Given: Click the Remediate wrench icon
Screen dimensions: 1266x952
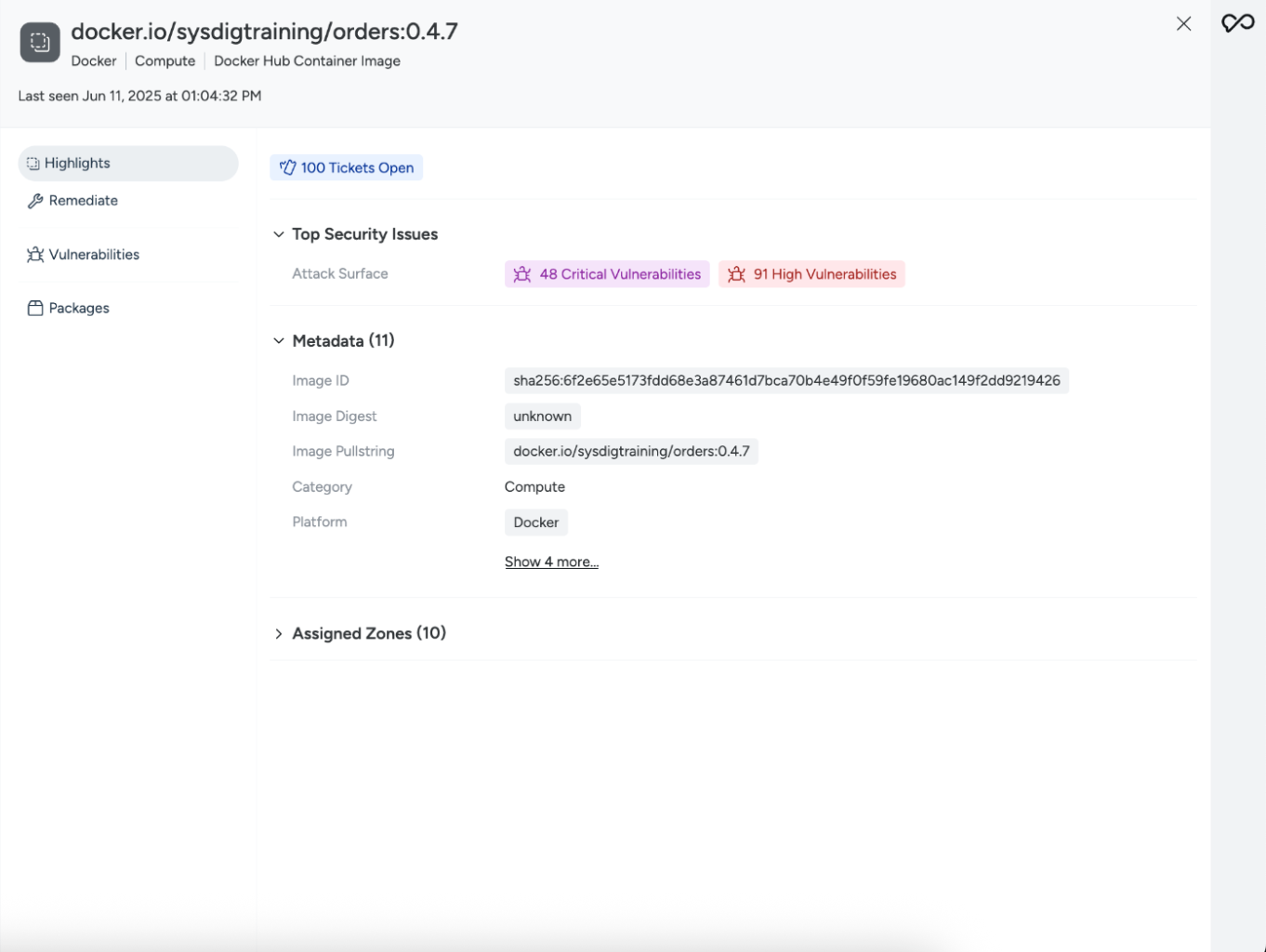Looking at the screenshot, I should coord(35,201).
